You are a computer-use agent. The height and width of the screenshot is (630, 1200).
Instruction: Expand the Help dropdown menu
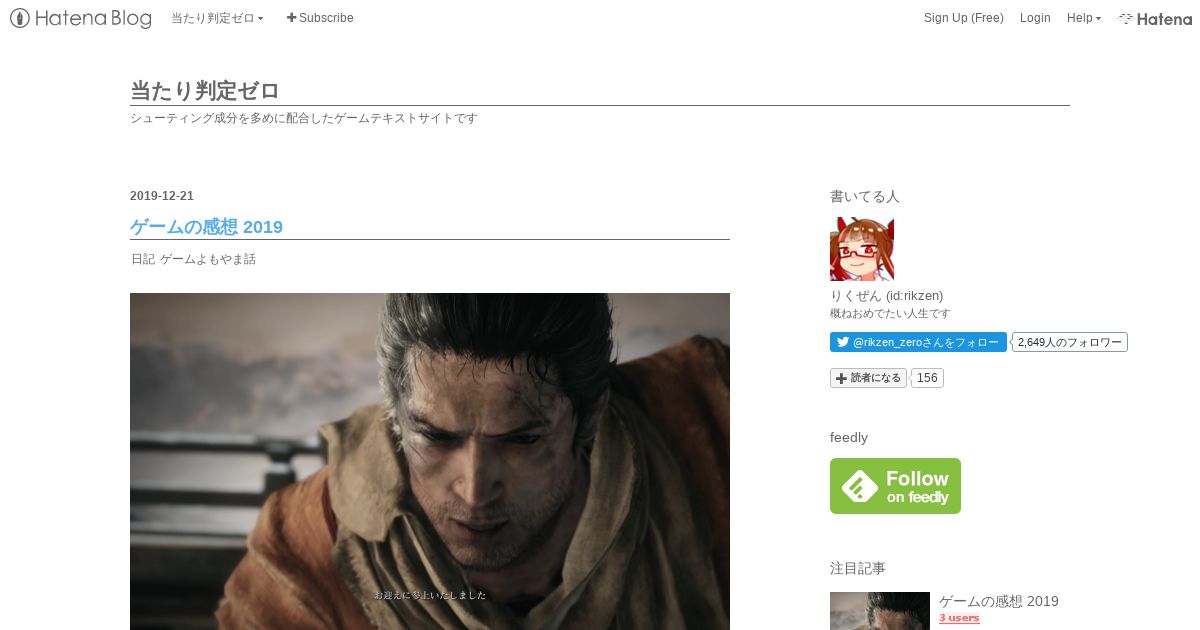point(1083,18)
